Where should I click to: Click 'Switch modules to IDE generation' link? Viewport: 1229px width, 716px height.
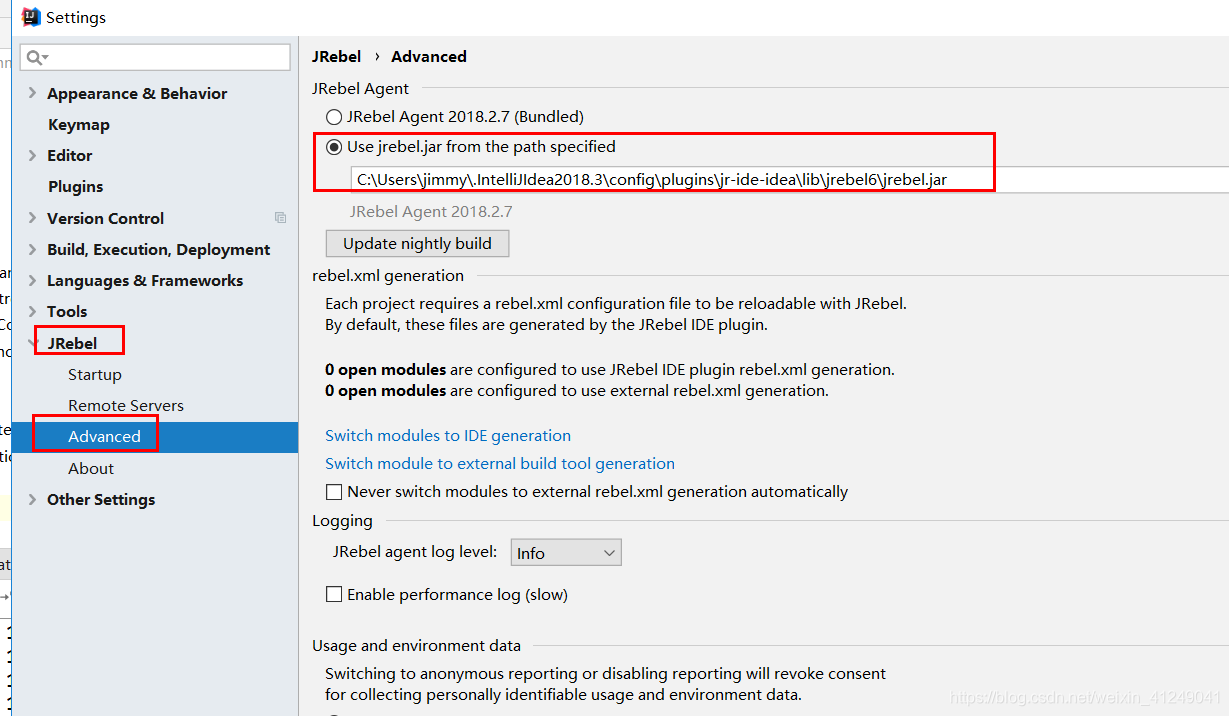click(x=448, y=436)
